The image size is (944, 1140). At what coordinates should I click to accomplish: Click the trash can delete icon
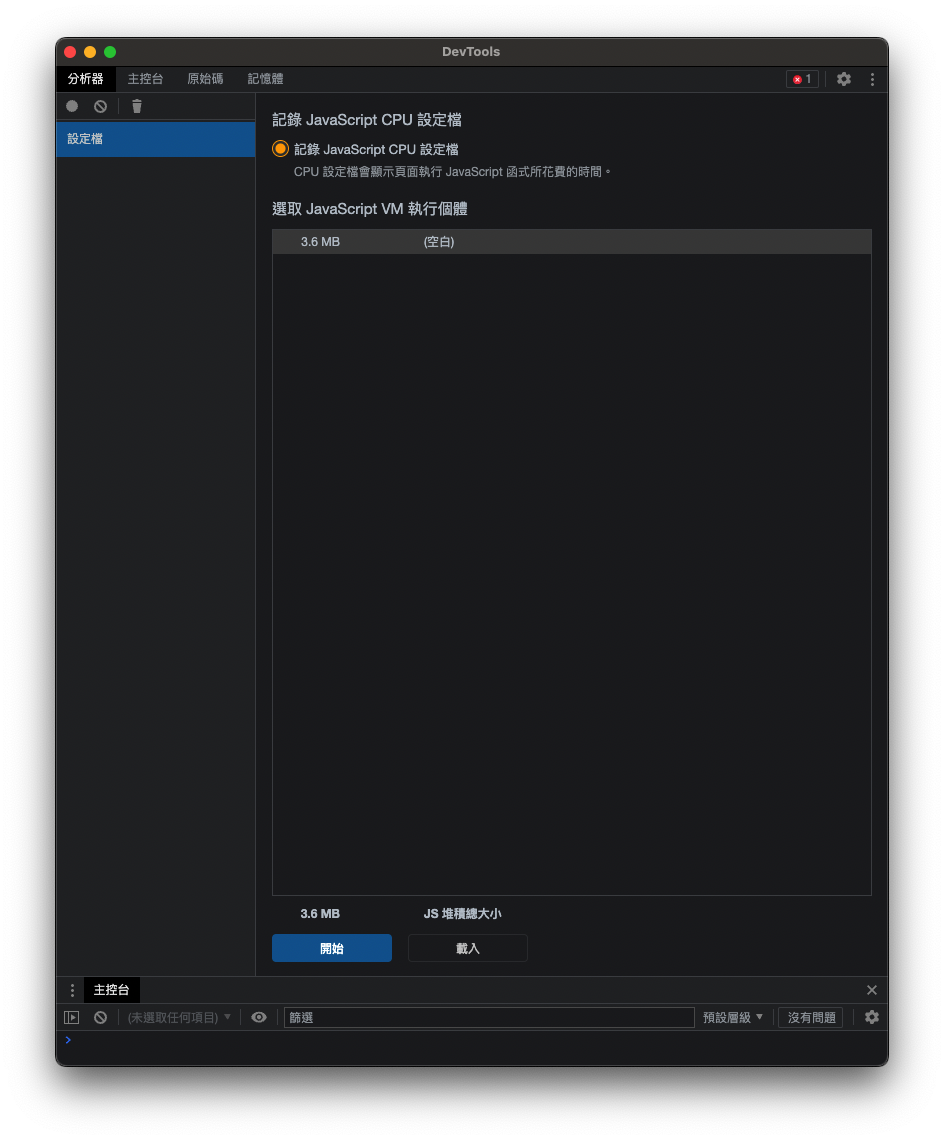pos(137,106)
